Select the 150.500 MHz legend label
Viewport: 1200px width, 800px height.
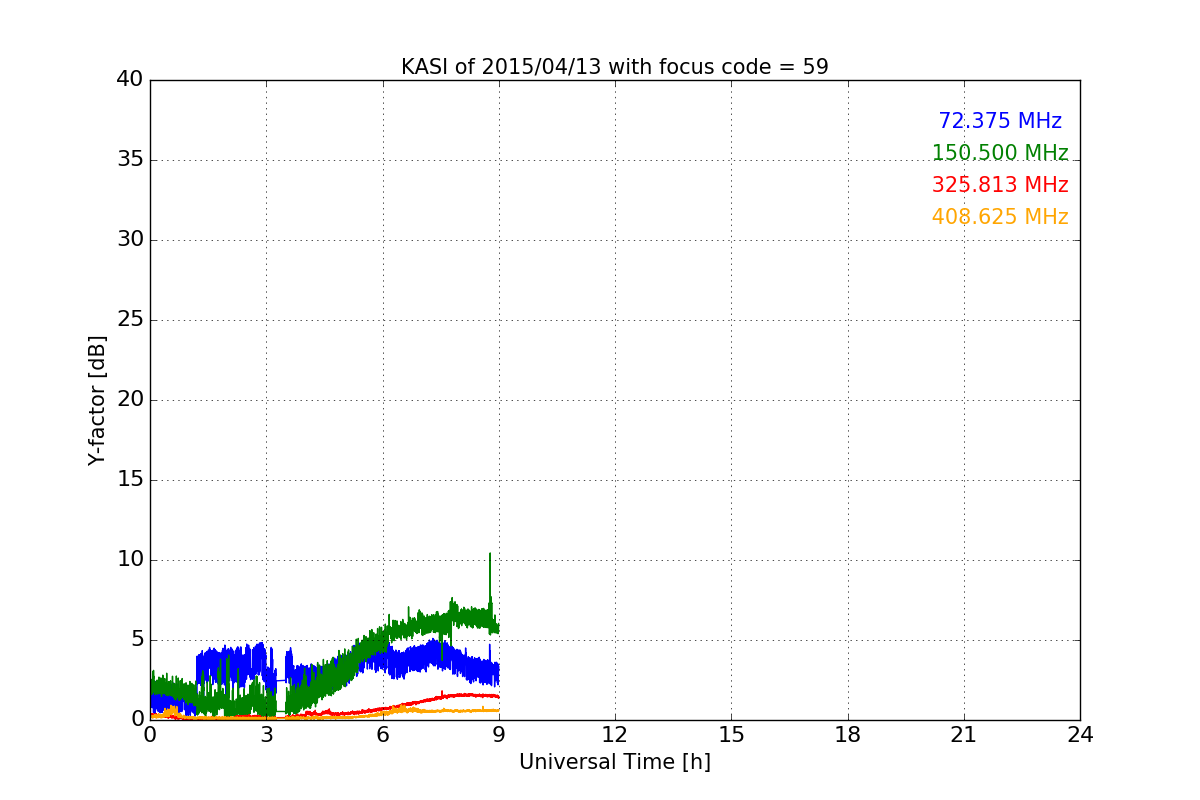(1000, 153)
